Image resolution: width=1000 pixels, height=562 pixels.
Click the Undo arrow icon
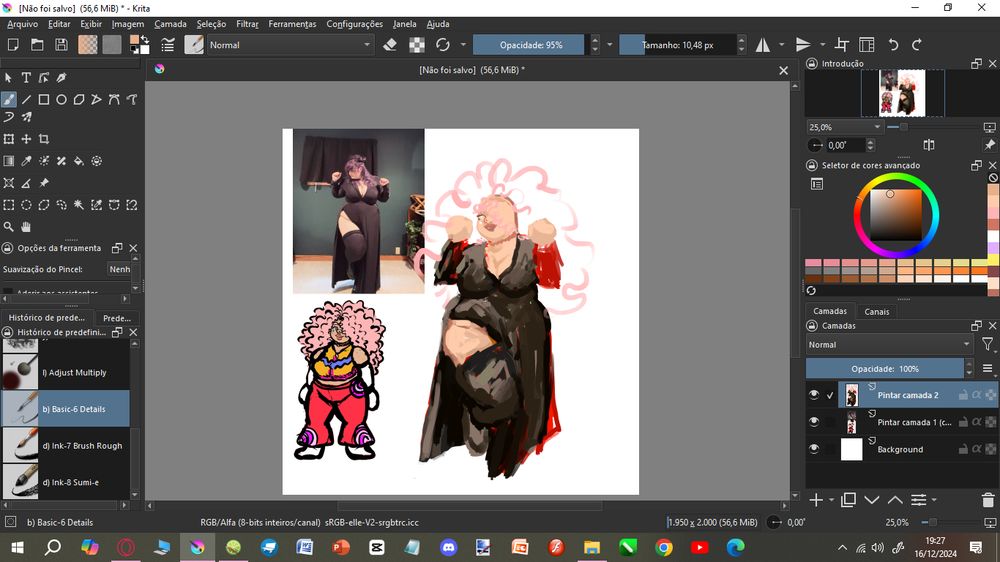tap(893, 45)
